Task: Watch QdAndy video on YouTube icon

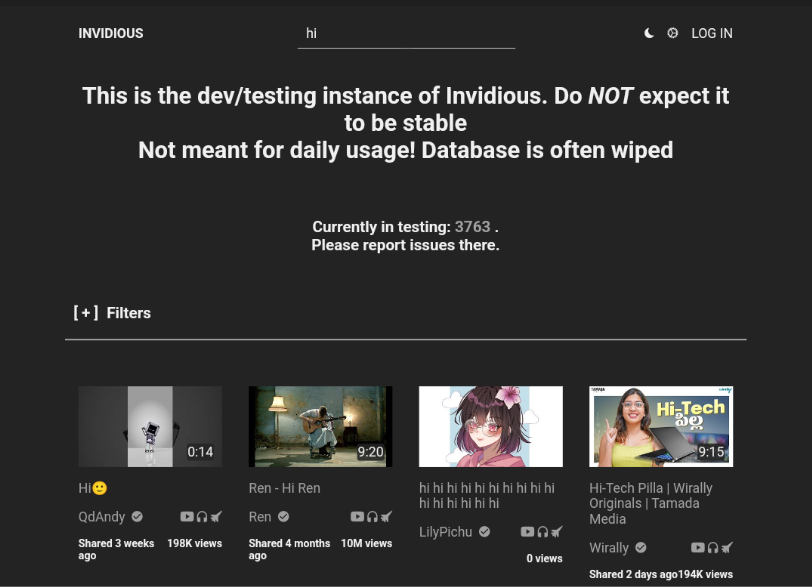Action: coord(186,517)
